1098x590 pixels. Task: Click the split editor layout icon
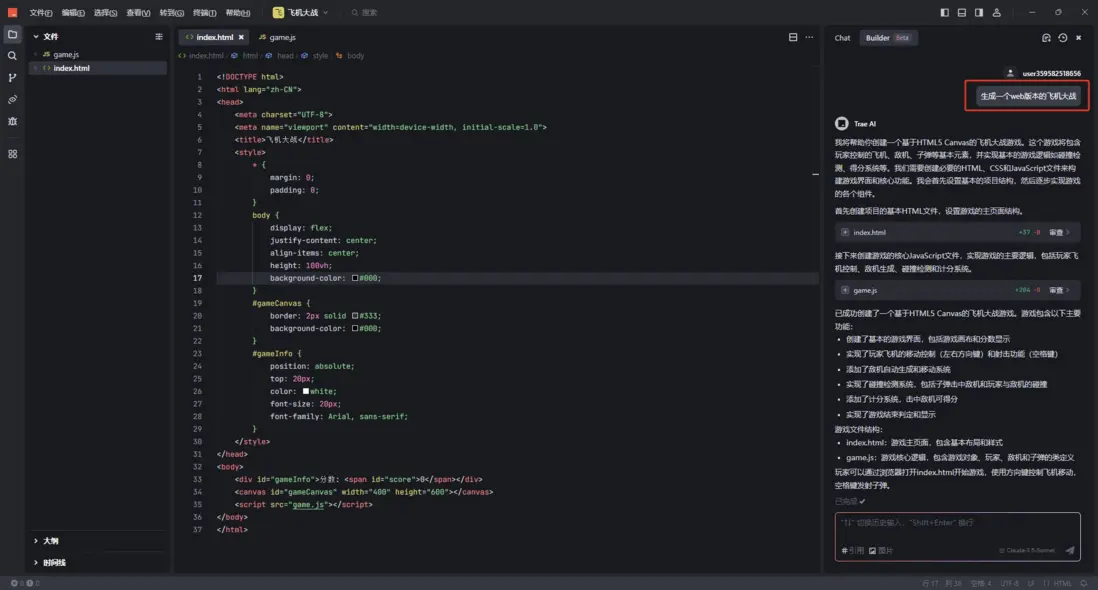[x=793, y=37]
